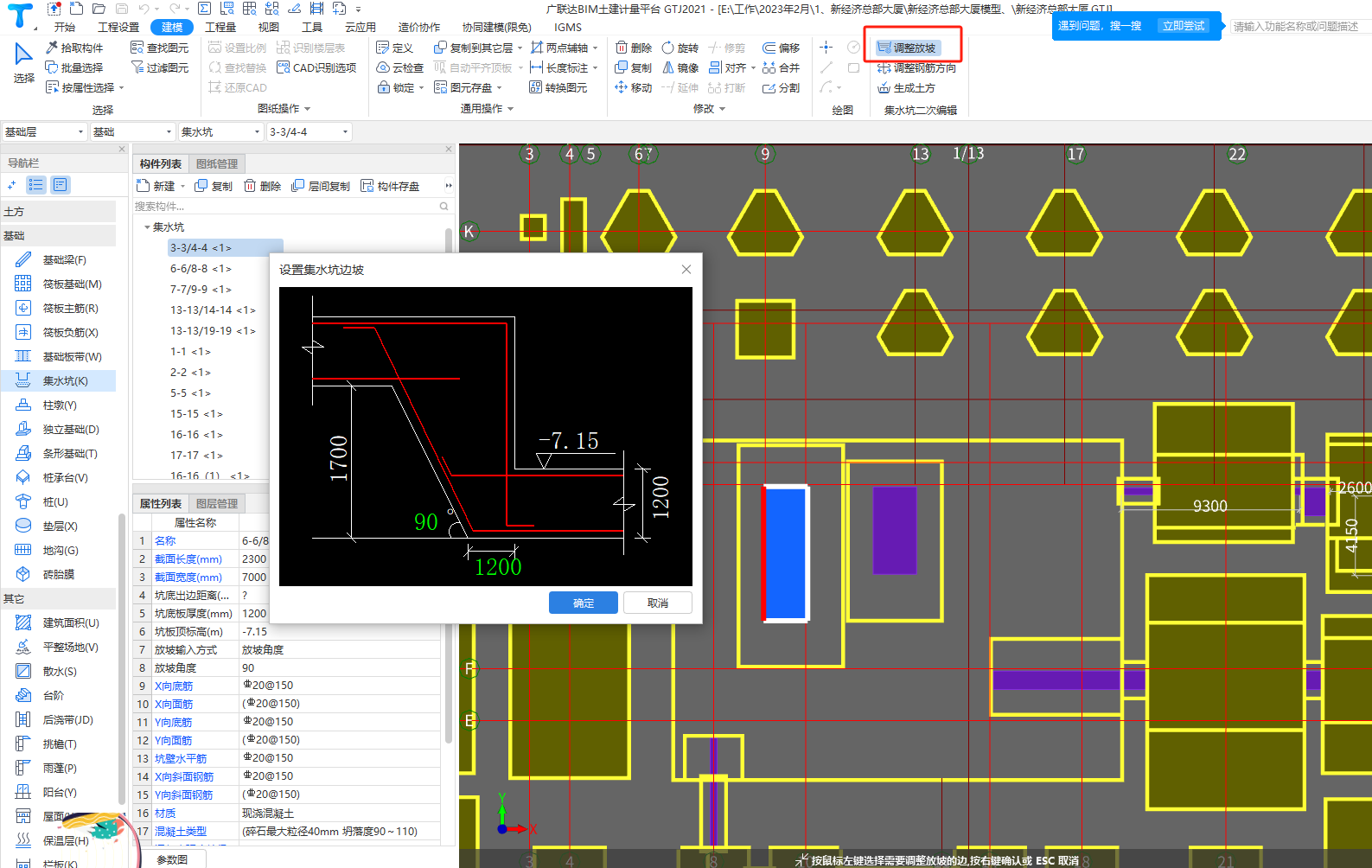Select 合并 tool
This screenshot has height=868, width=1372.
(x=781, y=67)
